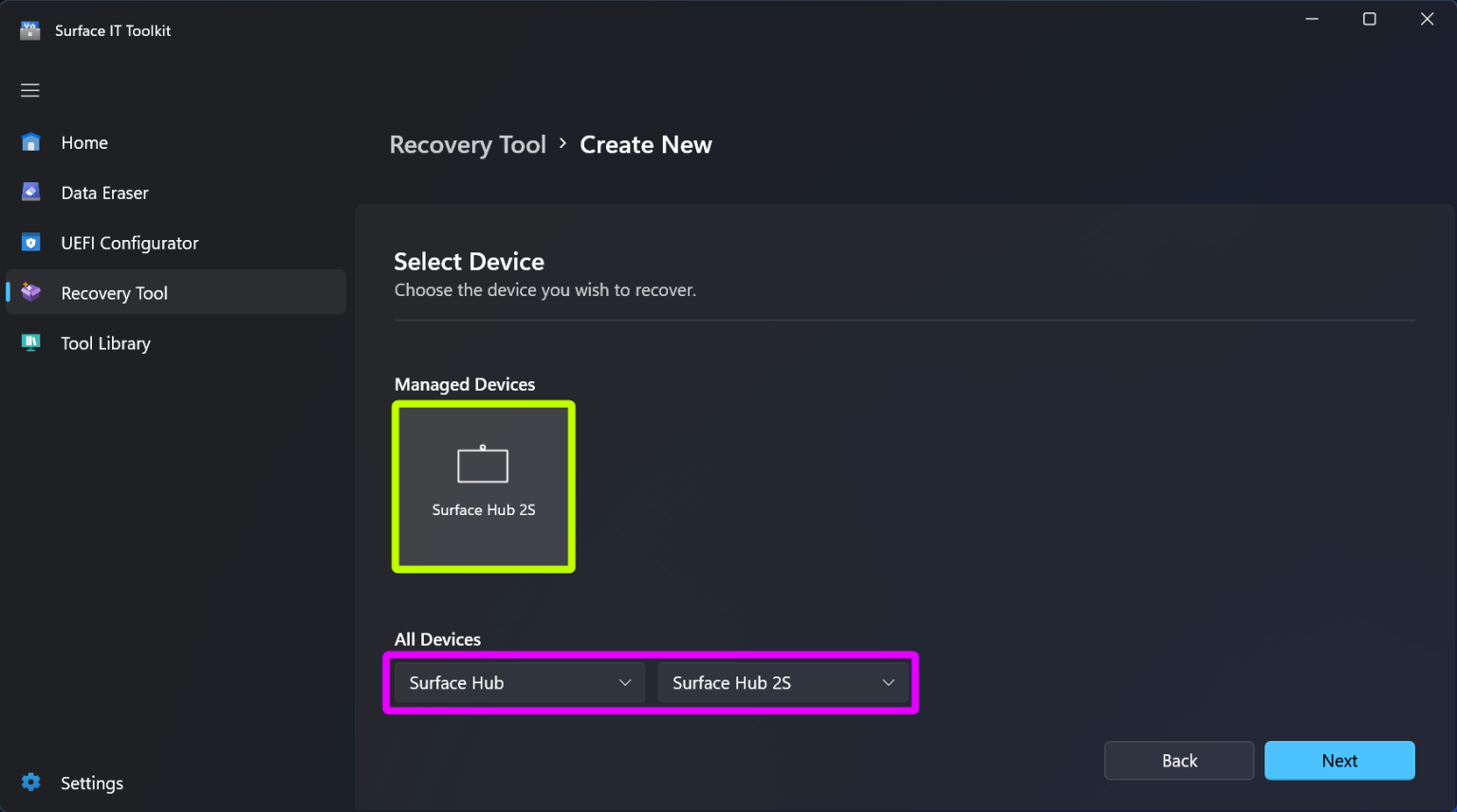
Task: Select the Home icon in the sidebar
Action: pos(30,141)
